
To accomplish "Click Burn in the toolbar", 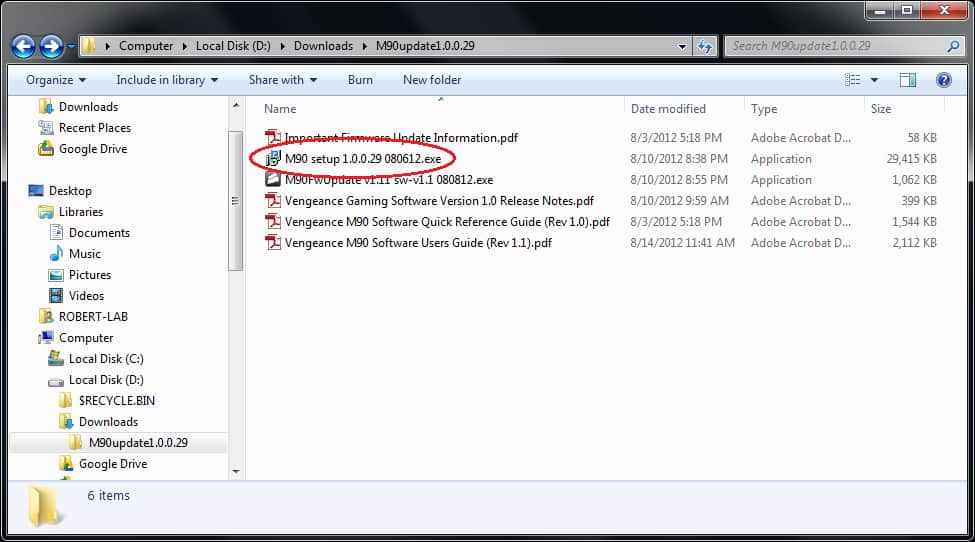I will point(360,80).
